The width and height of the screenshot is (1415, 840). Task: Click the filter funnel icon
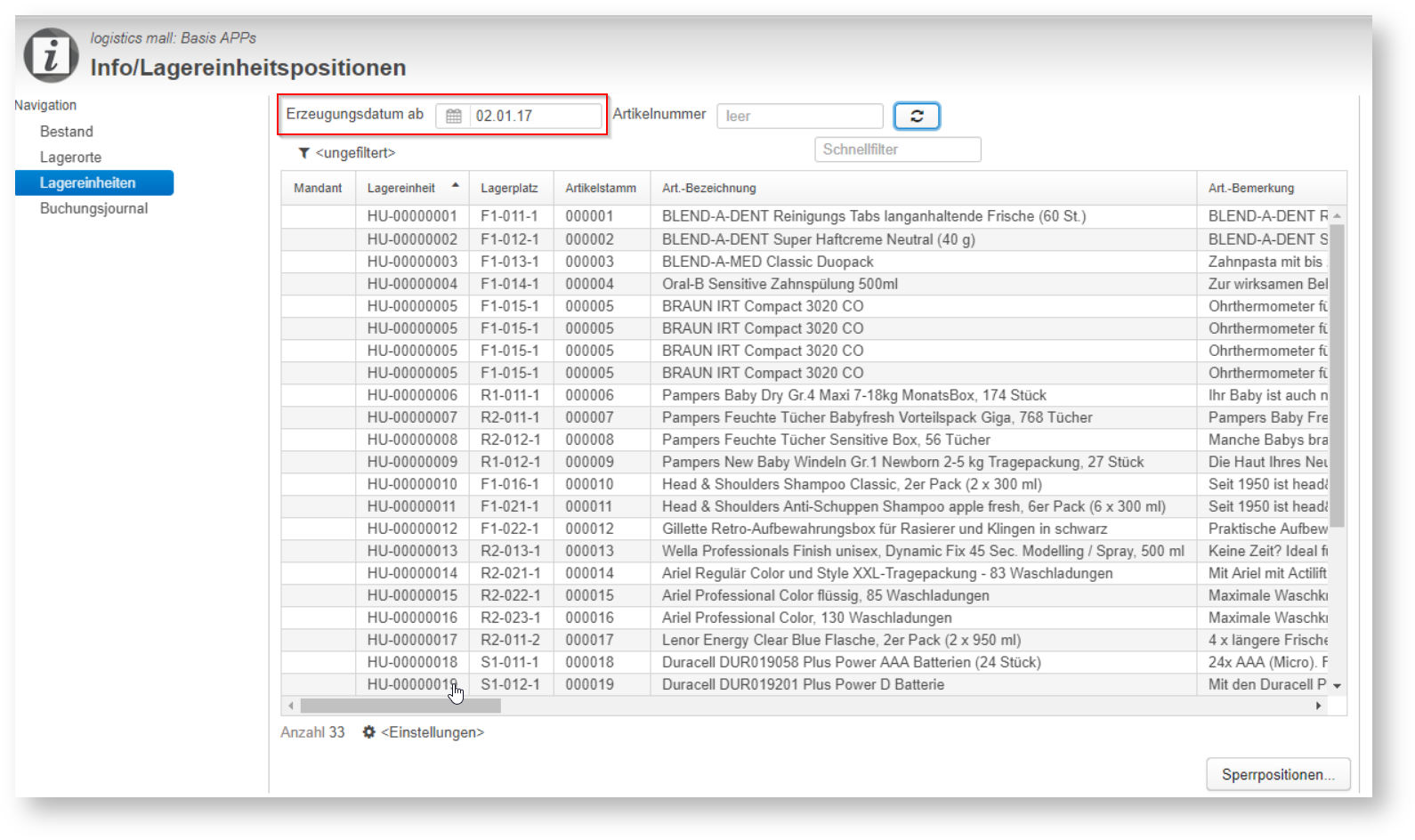[x=303, y=153]
